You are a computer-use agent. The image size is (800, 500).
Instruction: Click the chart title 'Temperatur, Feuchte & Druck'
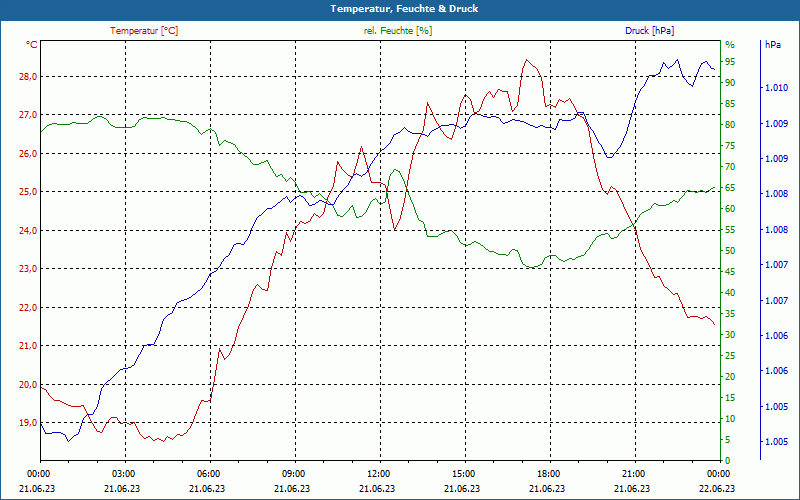click(404, 9)
